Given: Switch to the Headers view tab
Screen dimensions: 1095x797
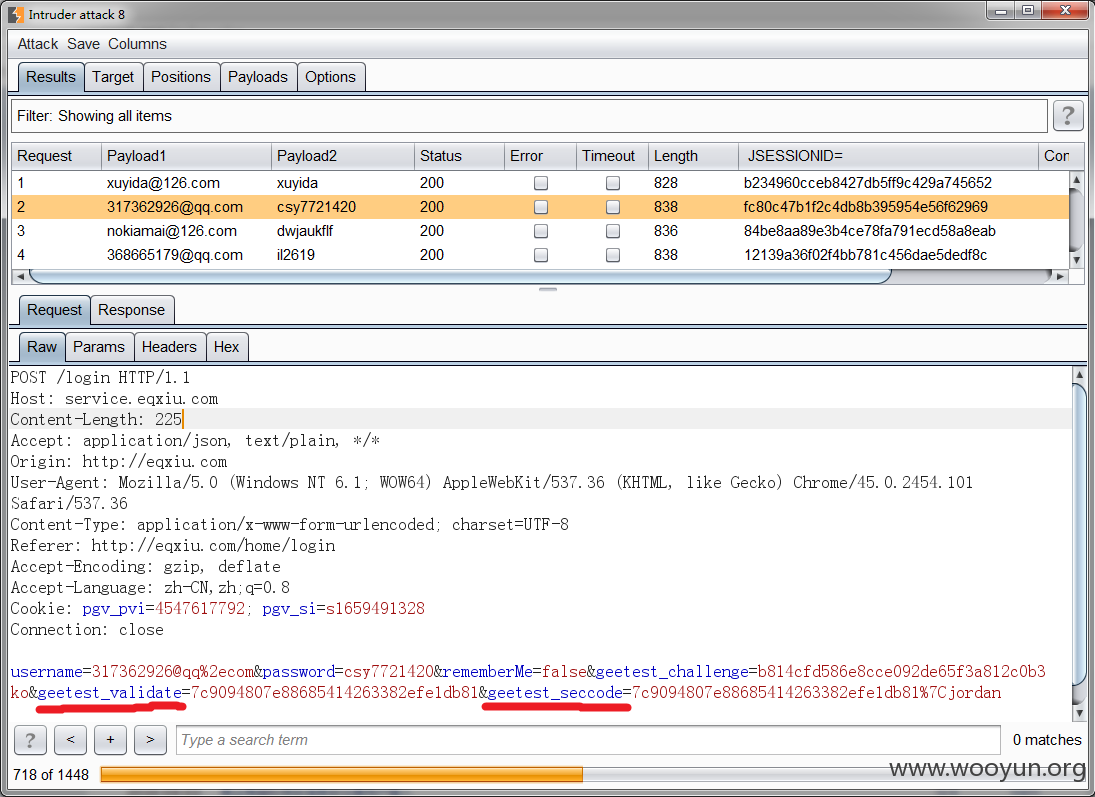Looking at the screenshot, I should [169, 347].
